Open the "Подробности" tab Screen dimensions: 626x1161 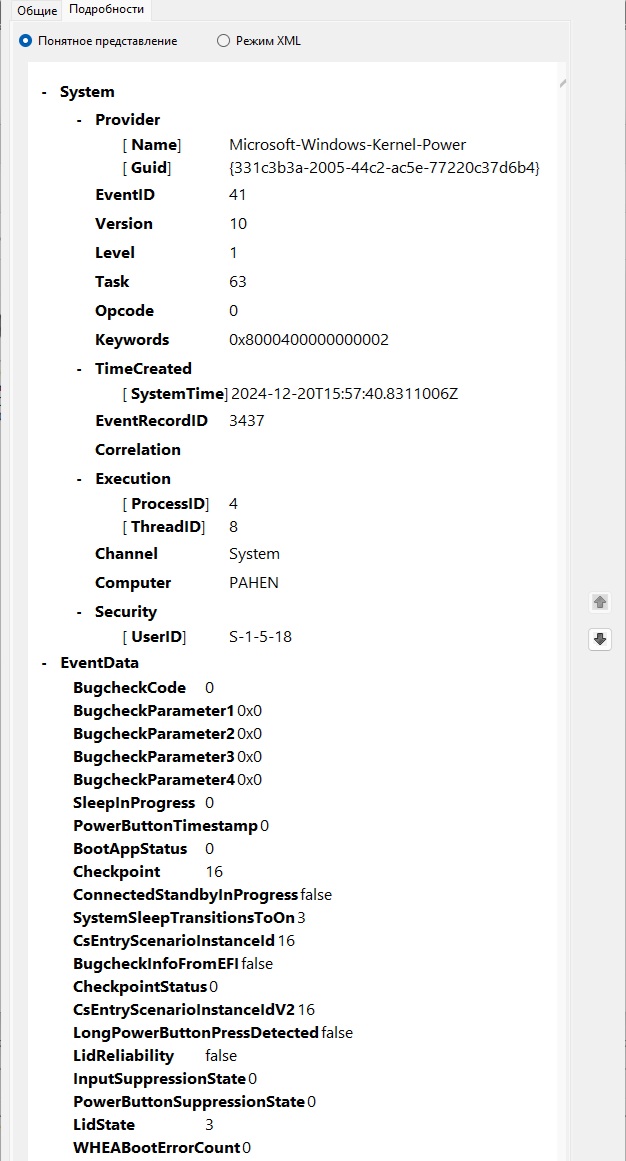[106, 10]
